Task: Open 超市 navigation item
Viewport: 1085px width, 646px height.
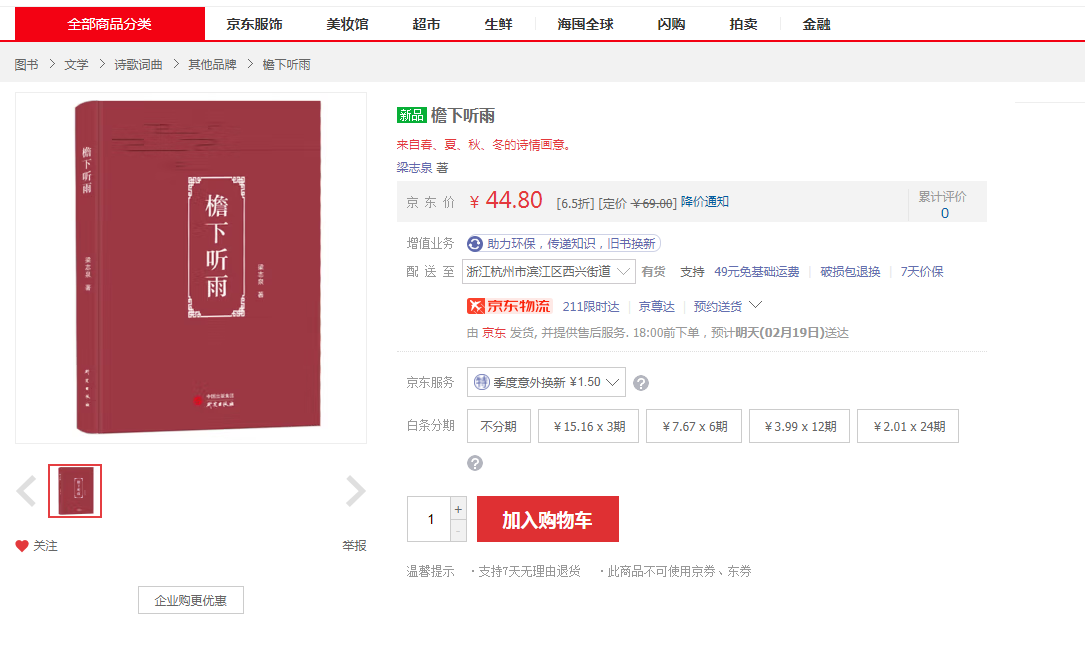Action: coord(426,24)
